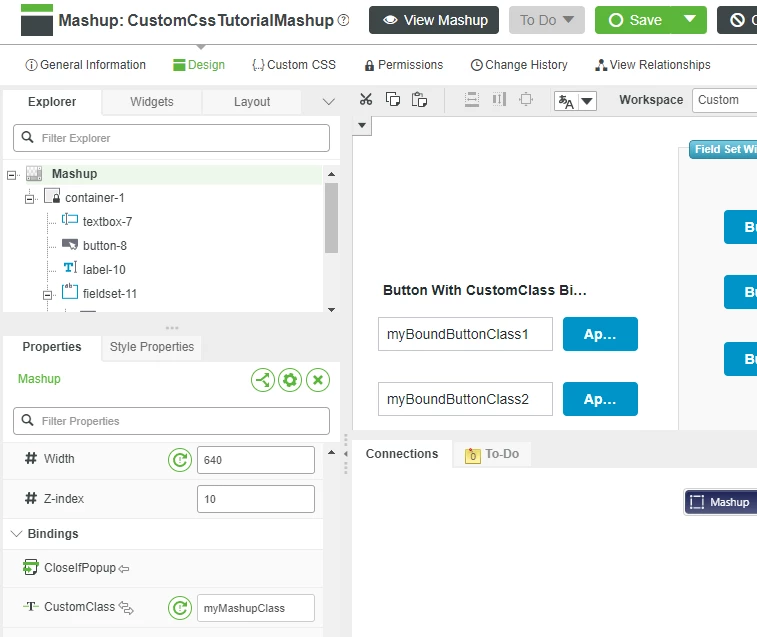Screen dimensions: 757x637
Task: Click the search icon in Filter Explorer
Action: tap(28, 138)
